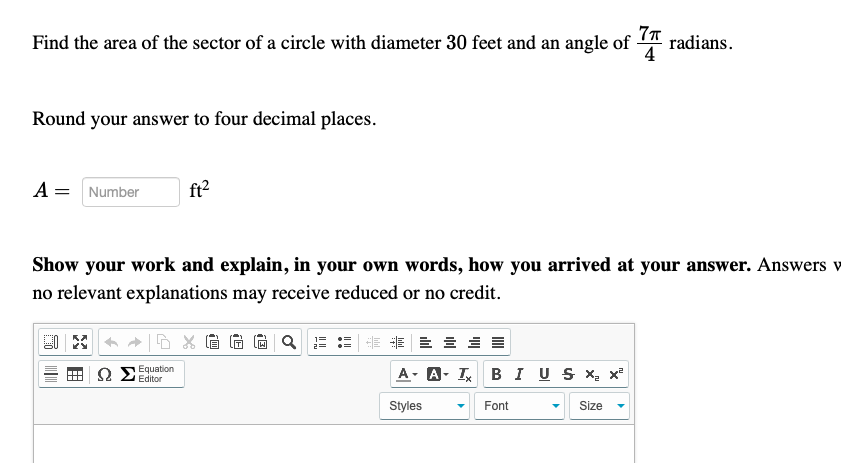Toggle strikethrough formatting

(x=568, y=374)
